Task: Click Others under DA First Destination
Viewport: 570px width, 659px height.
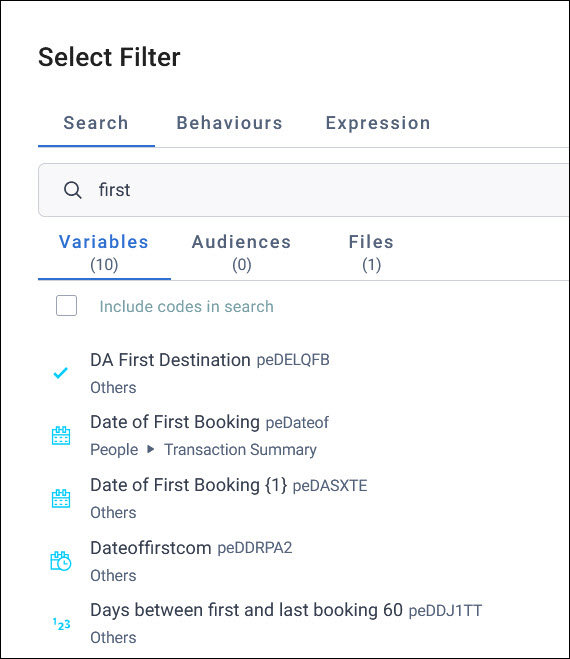Action: [x=113, y=387]
